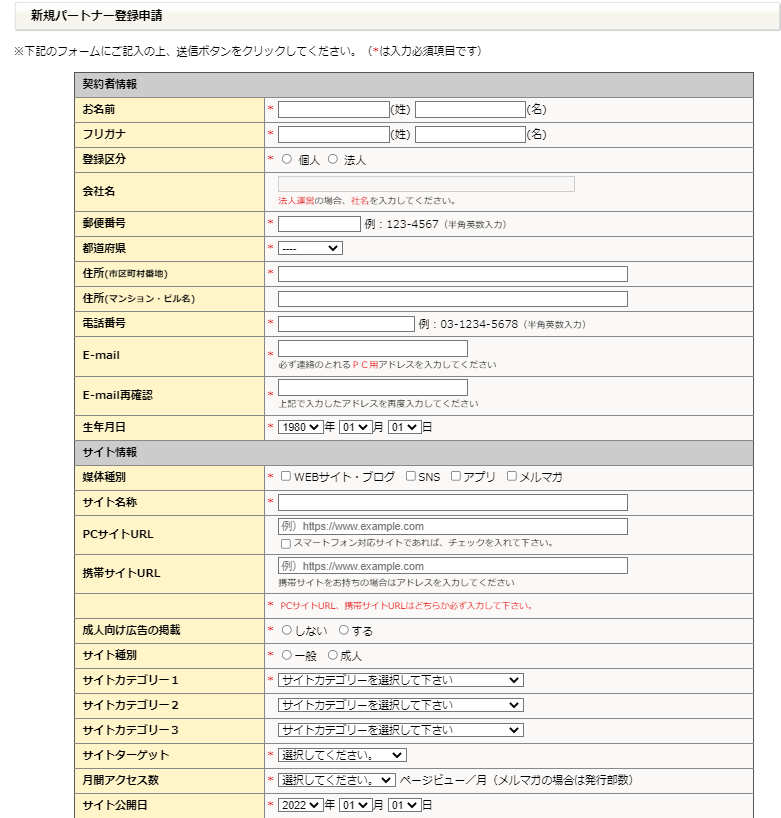Open the site publication year 2022 dropdown
Image resolution: width=781 pixels, height=818 pixels.
click(x=301, y=805)
